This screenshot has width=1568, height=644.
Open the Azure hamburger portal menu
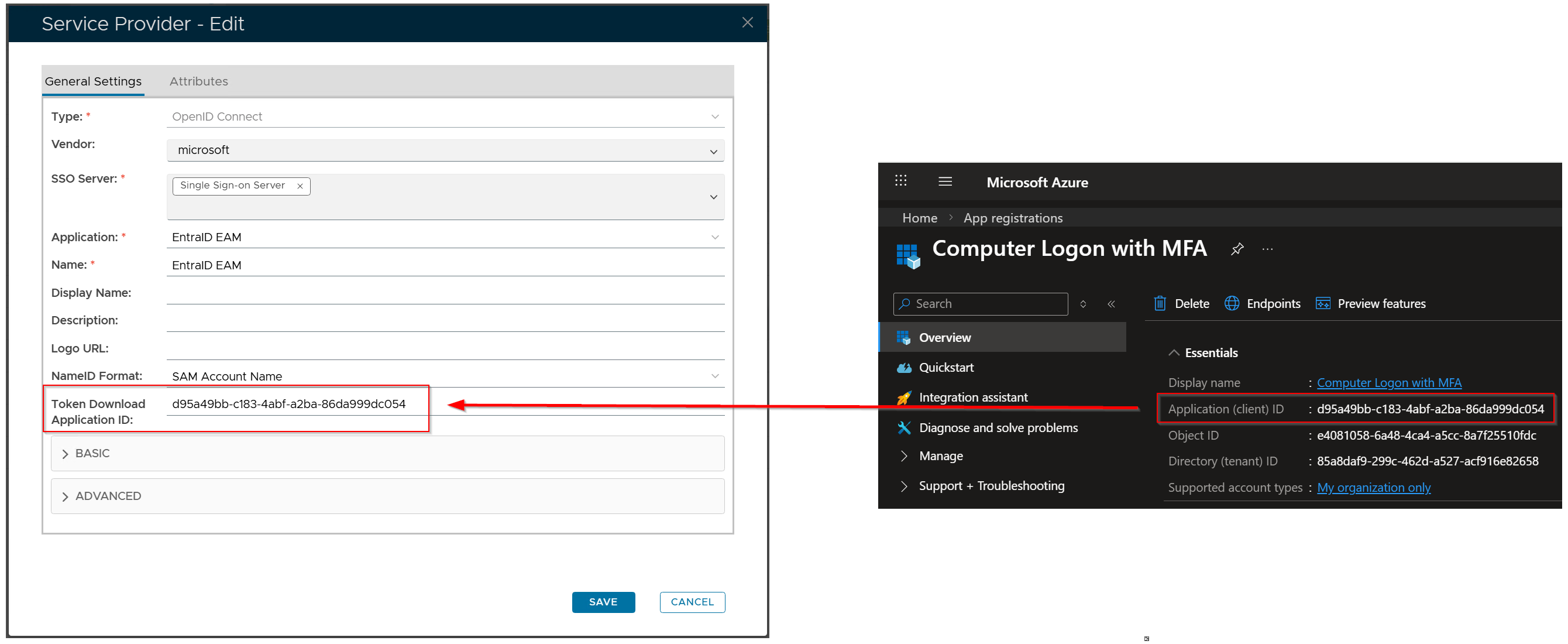(945, 181)
